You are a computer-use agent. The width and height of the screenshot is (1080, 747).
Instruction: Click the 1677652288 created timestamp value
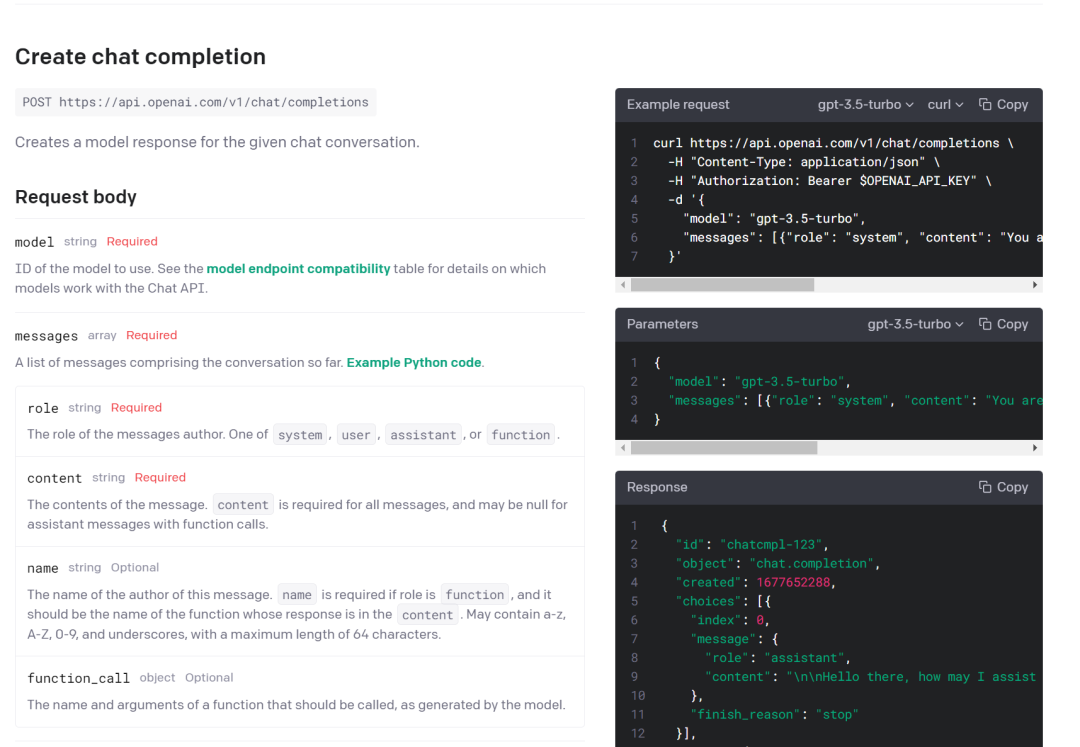793,582
